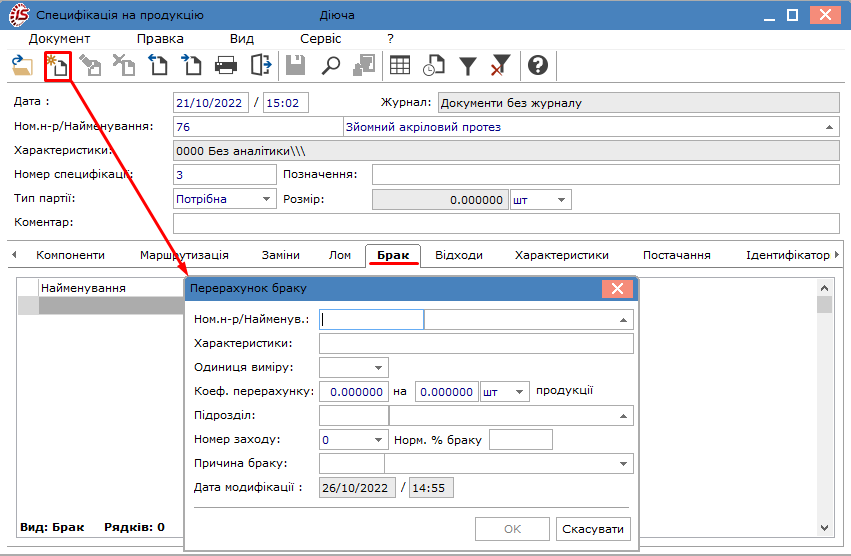Switch to the Відходи tab
This screenshot has width=851, height=556.
click(459, 255)
